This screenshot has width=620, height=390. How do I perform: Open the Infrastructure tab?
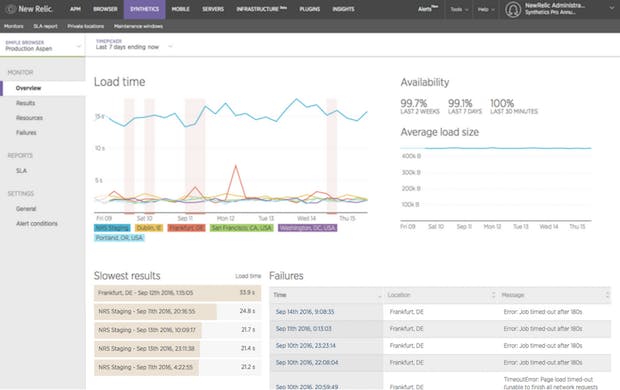pyautogui.click(x=261, y=9)
